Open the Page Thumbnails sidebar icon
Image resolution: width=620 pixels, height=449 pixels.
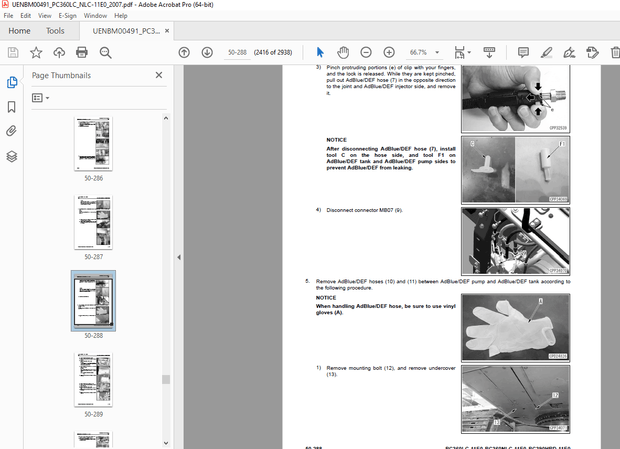[x=12, y=82]
